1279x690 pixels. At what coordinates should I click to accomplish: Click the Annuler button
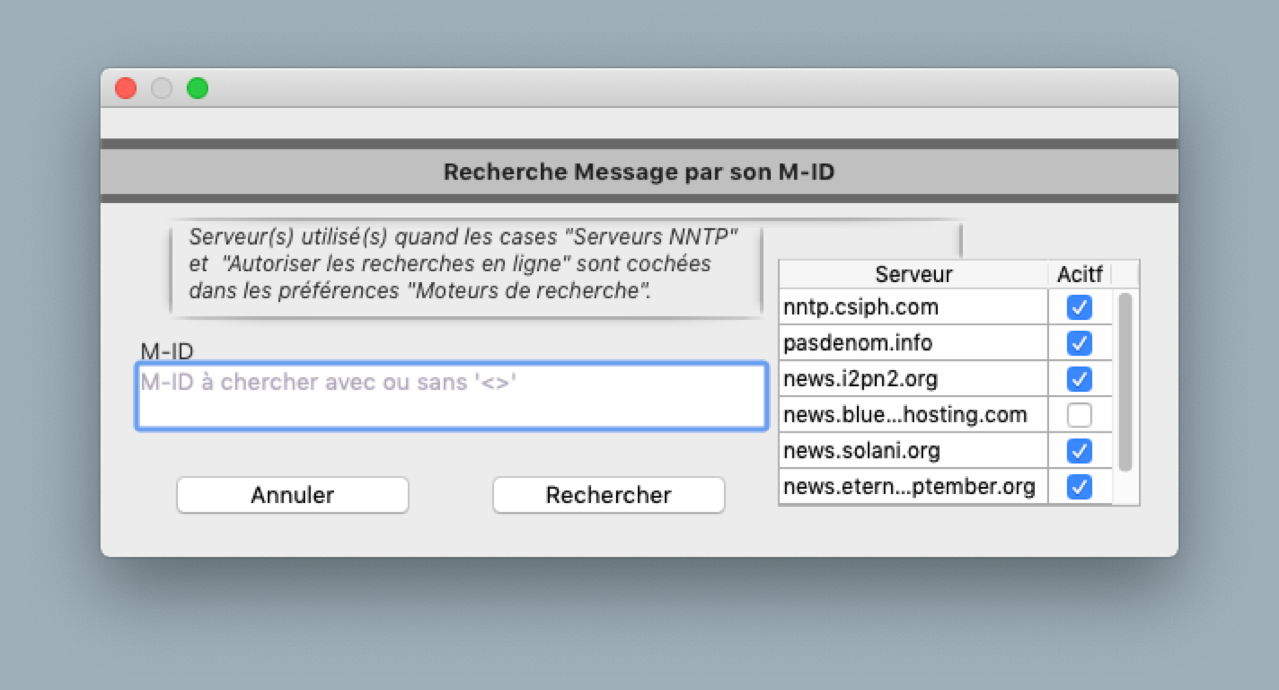pyautogui.click(x=292, y=495)
